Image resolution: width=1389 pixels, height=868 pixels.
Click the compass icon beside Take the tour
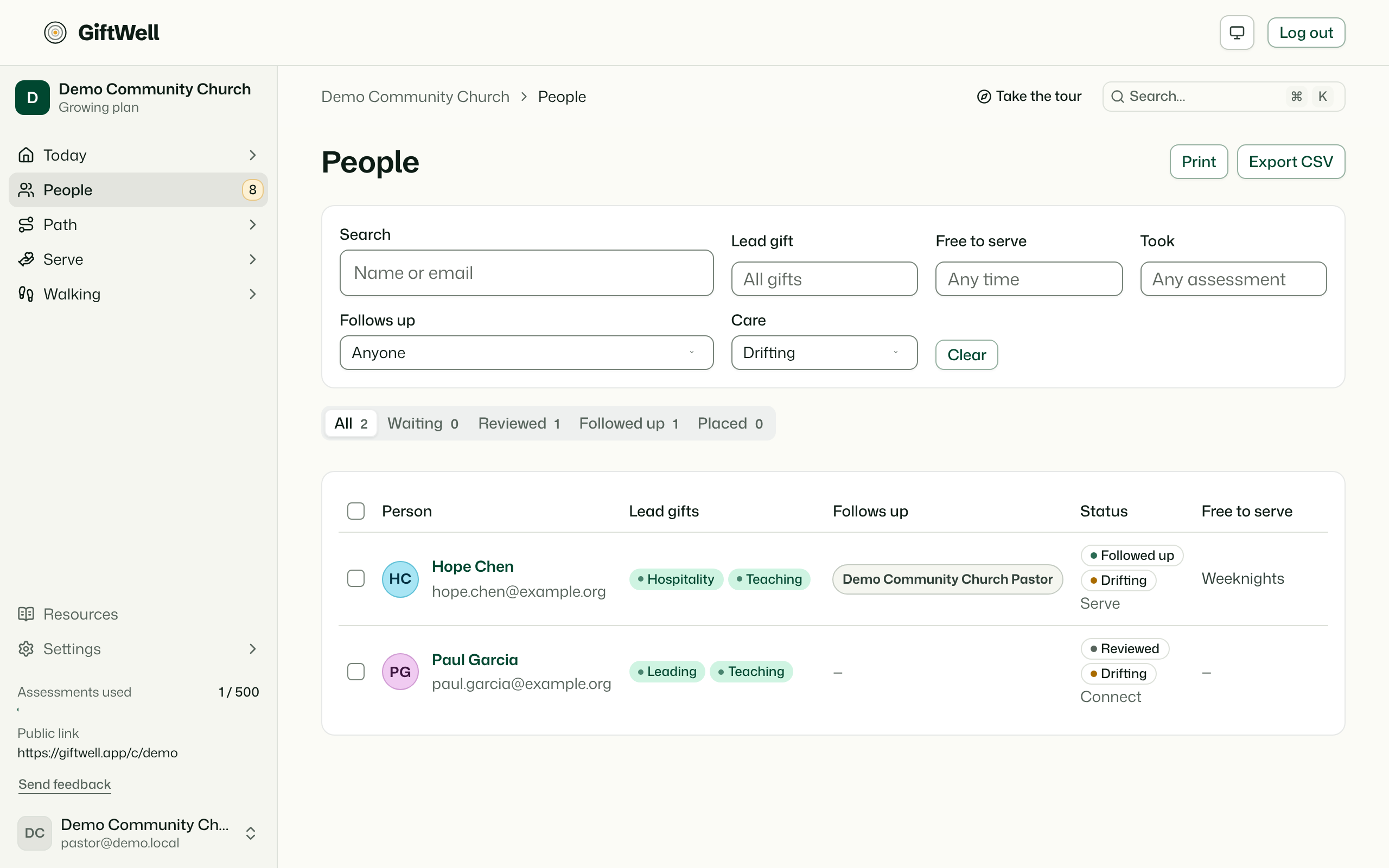pyautogui.click(x=984, y=97)
